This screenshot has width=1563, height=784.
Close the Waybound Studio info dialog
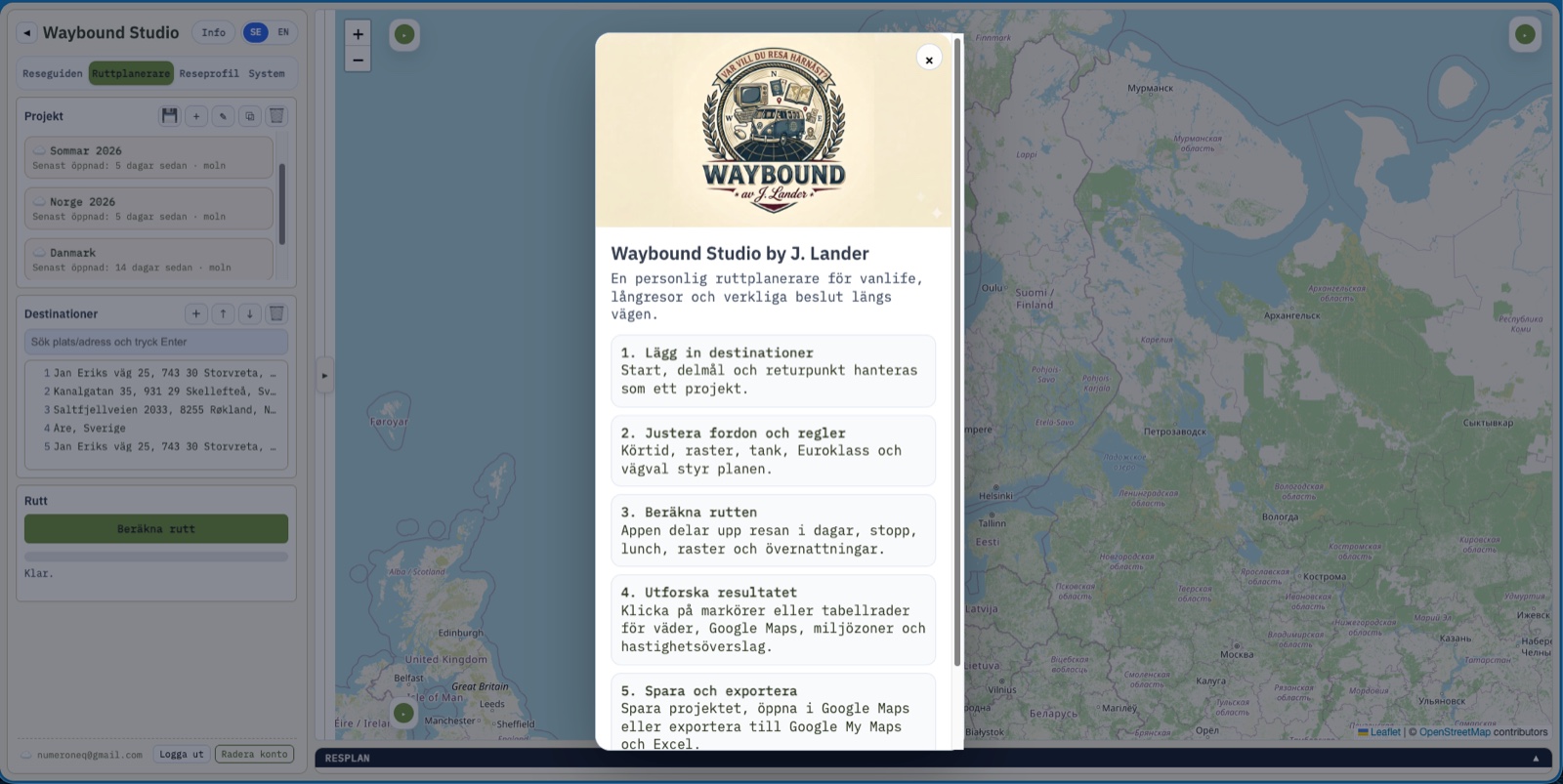pos(929,59)
